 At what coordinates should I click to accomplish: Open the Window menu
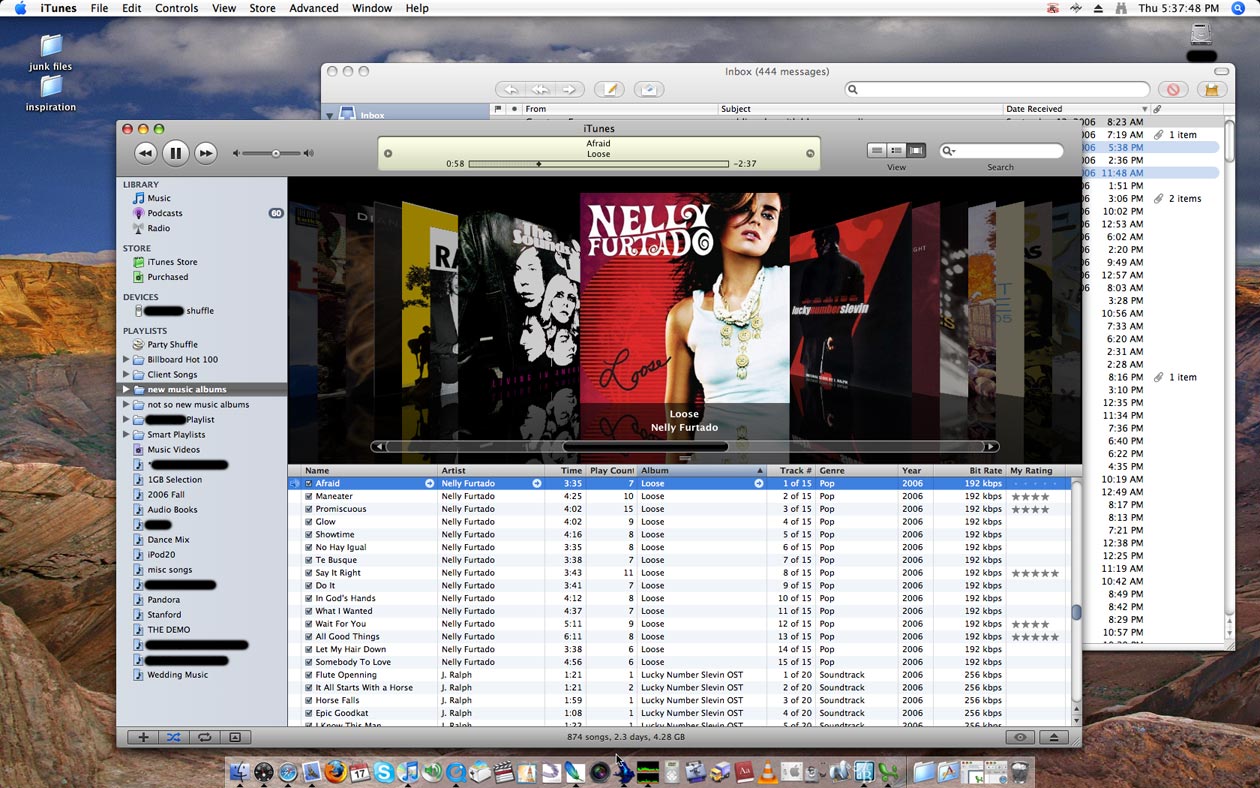372,8
